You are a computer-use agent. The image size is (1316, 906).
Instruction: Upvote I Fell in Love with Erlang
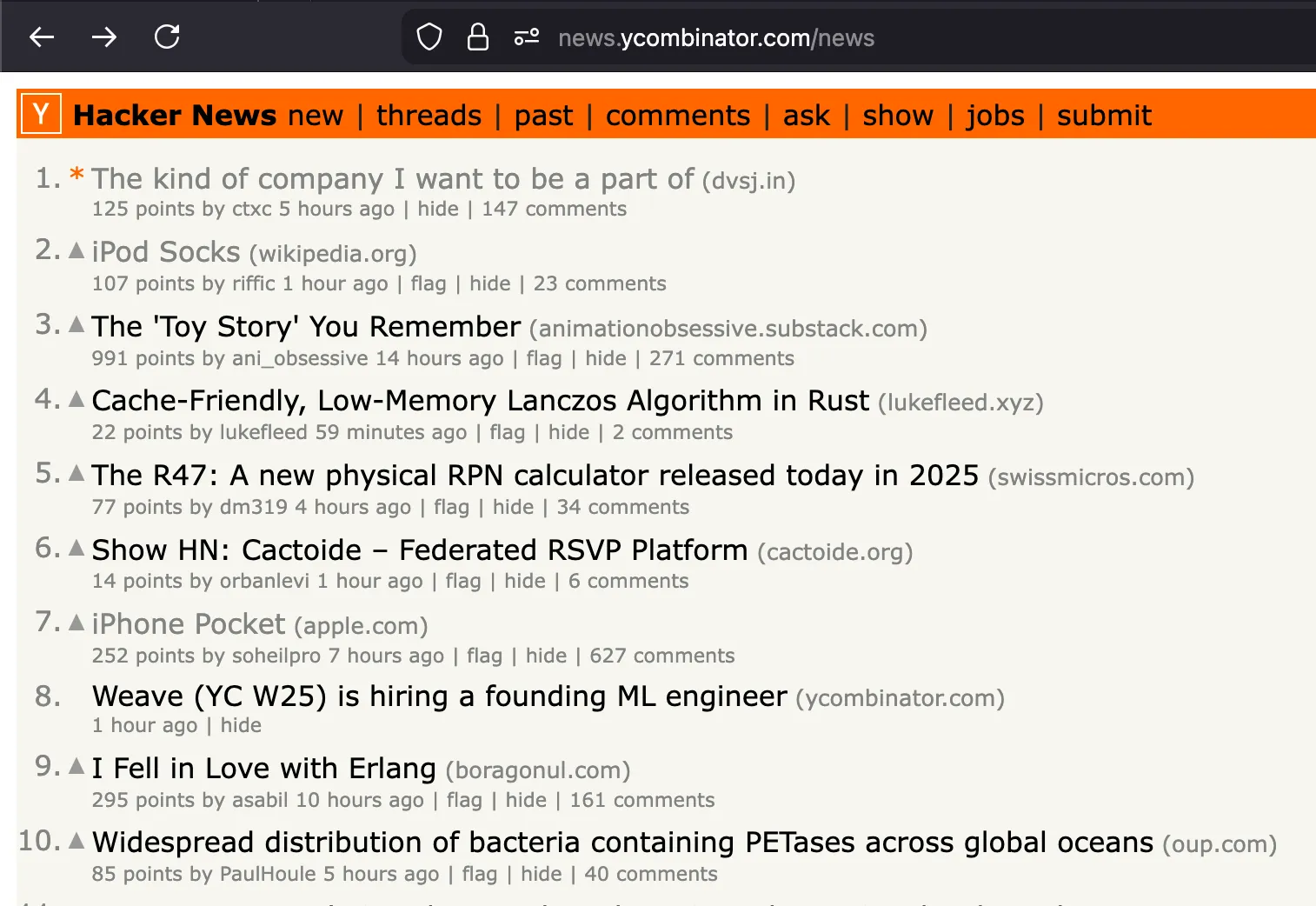click(x=76, y=766)
